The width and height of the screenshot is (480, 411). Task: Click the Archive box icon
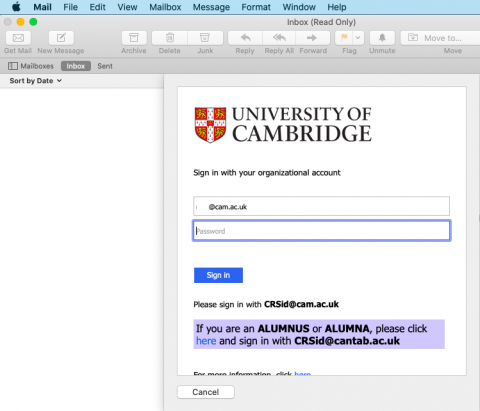pos(134,38)
